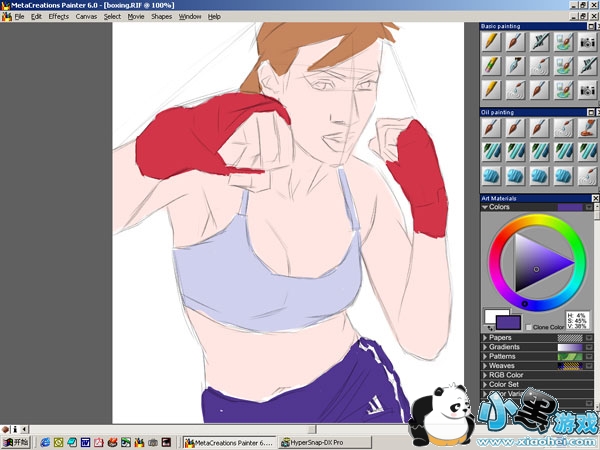The height and width of the screenshot is (450, 600).
Task: Open the Effects menu
Action: point(59,17)
